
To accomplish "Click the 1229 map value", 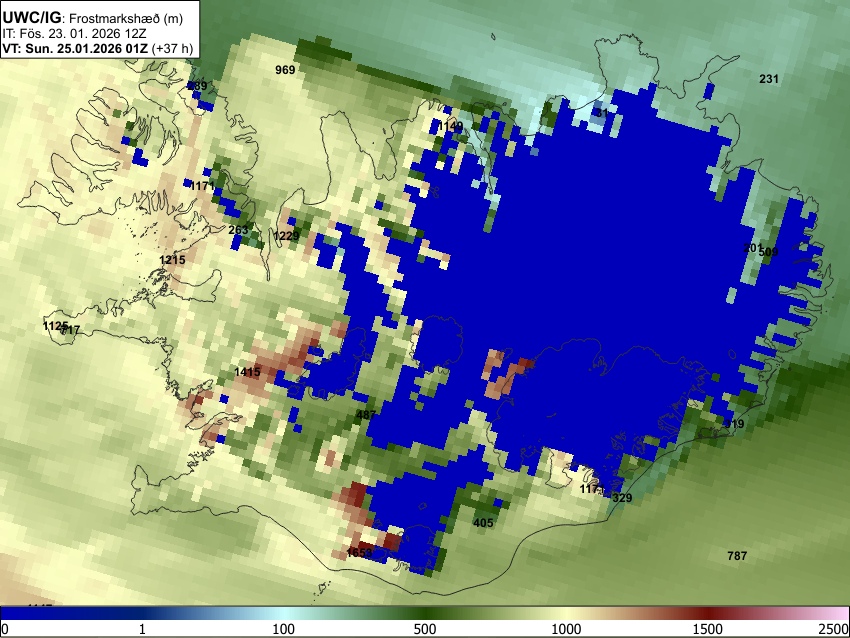I will click(x=286, y=236).
